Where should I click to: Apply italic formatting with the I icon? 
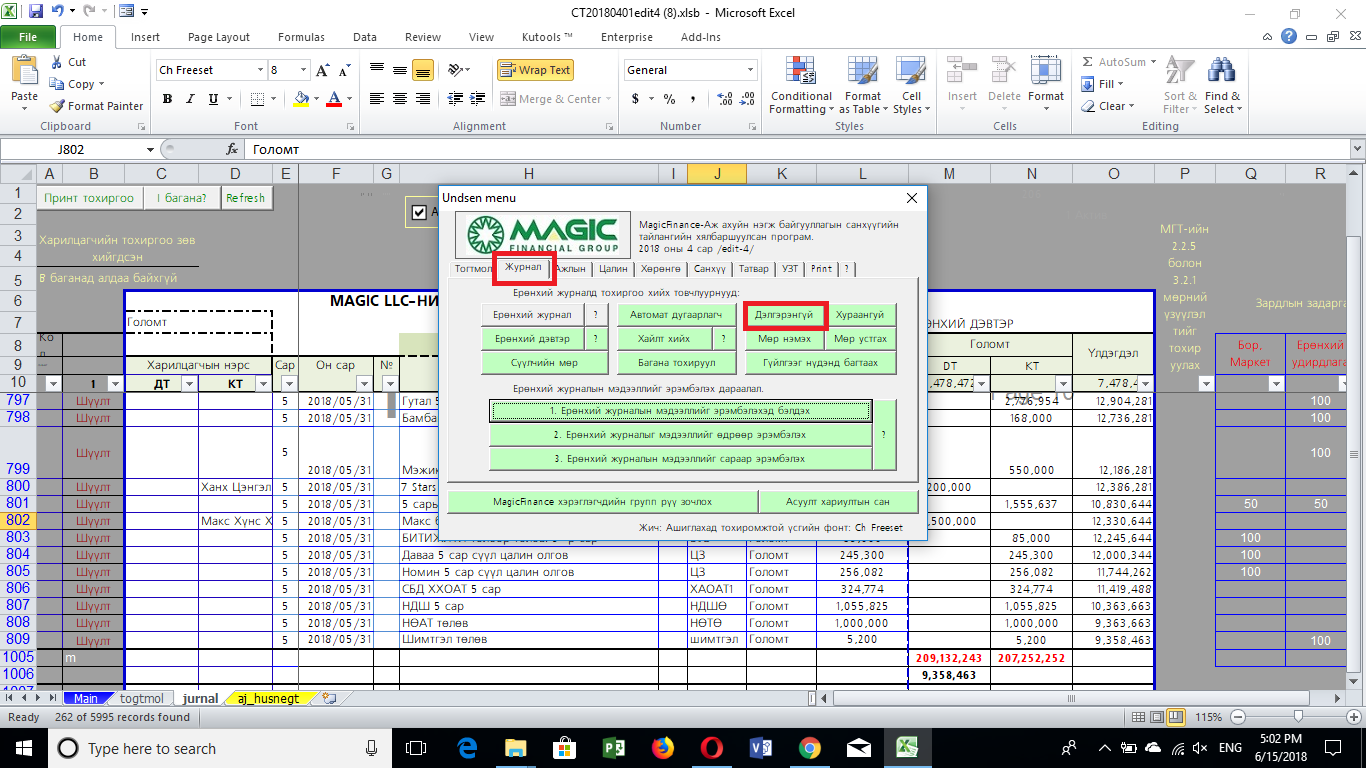[x=190, y=99]
